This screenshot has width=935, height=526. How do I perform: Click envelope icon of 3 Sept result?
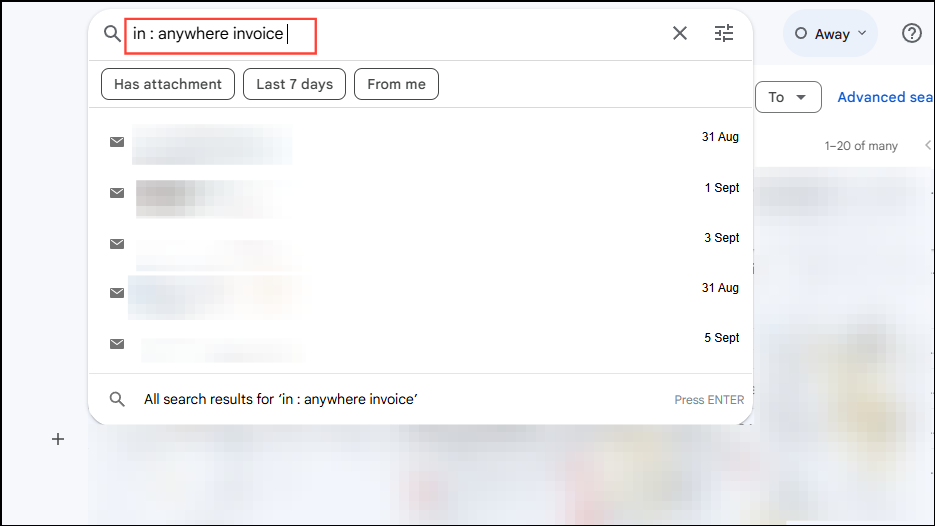coord(117,244)
